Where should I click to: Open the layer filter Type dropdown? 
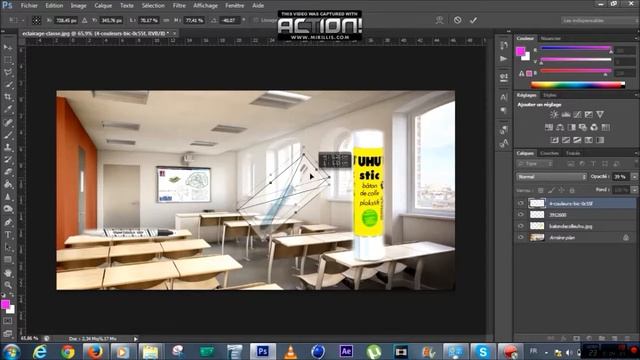coord(535,164)
